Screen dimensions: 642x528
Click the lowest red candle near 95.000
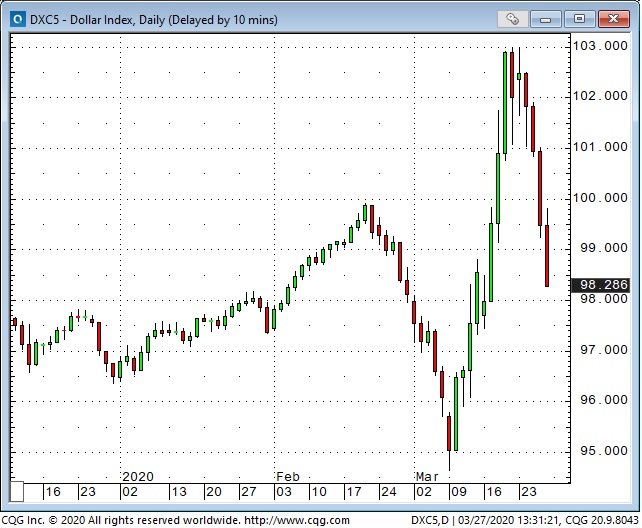449,434
